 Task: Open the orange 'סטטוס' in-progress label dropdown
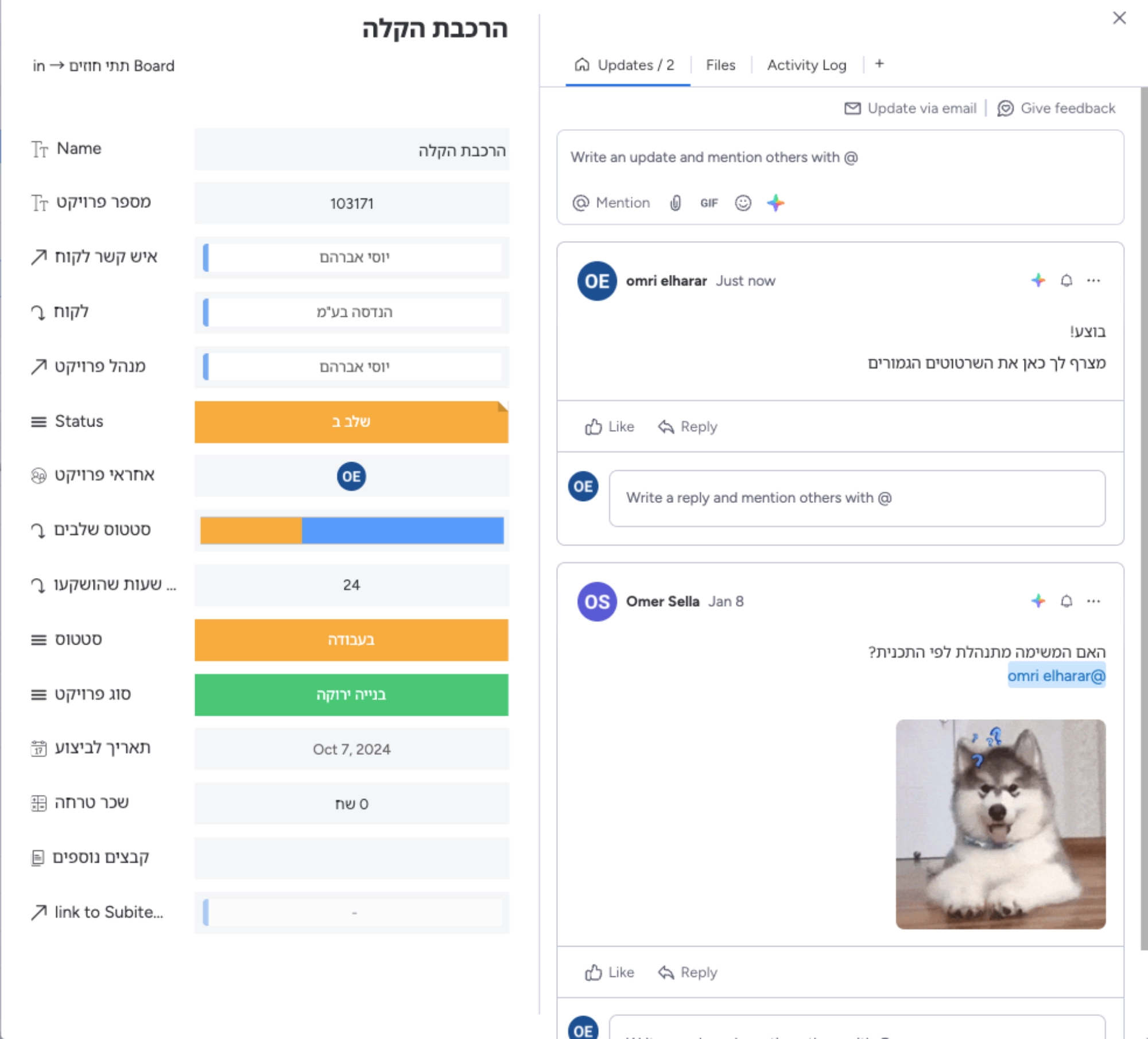351,639
